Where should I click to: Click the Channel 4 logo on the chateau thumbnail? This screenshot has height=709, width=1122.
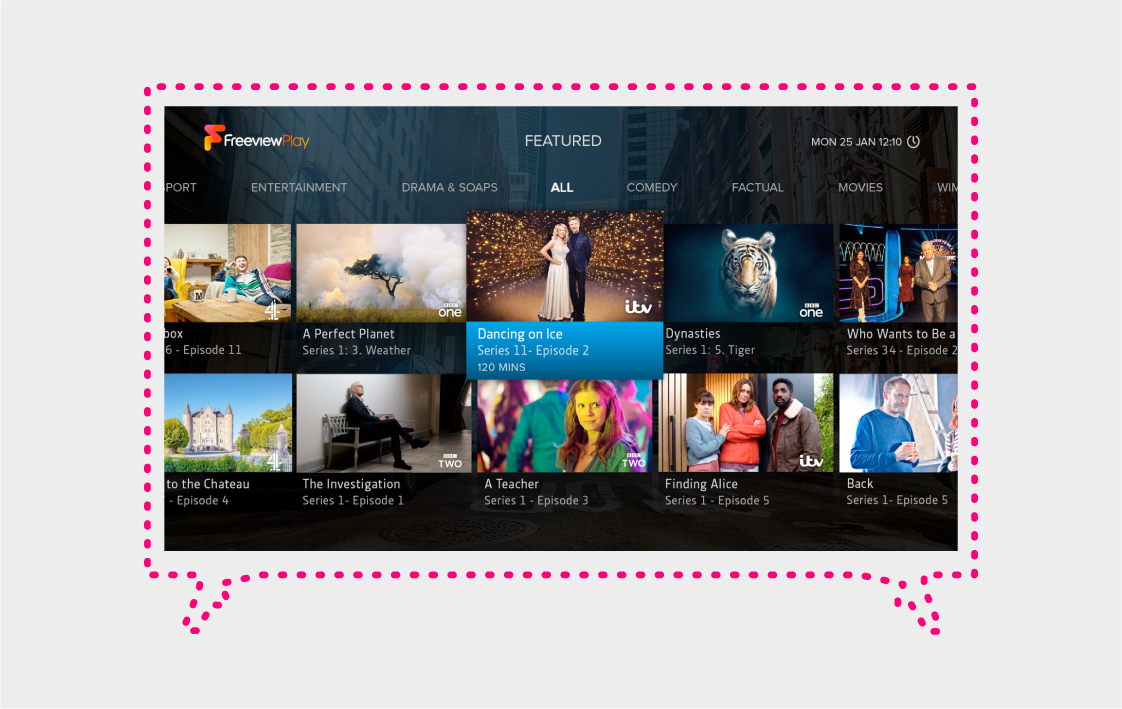274,461
